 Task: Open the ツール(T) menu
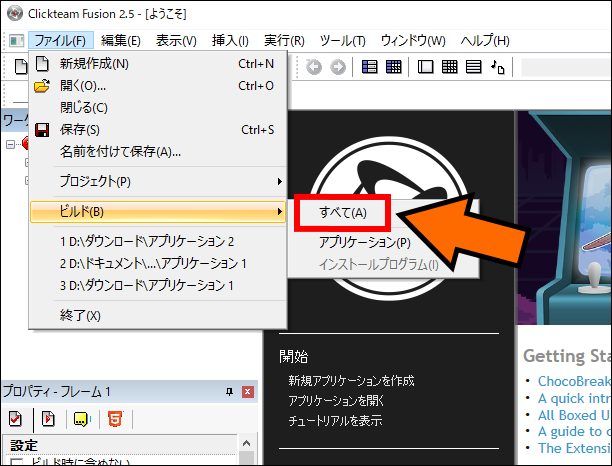pos(342,41)
